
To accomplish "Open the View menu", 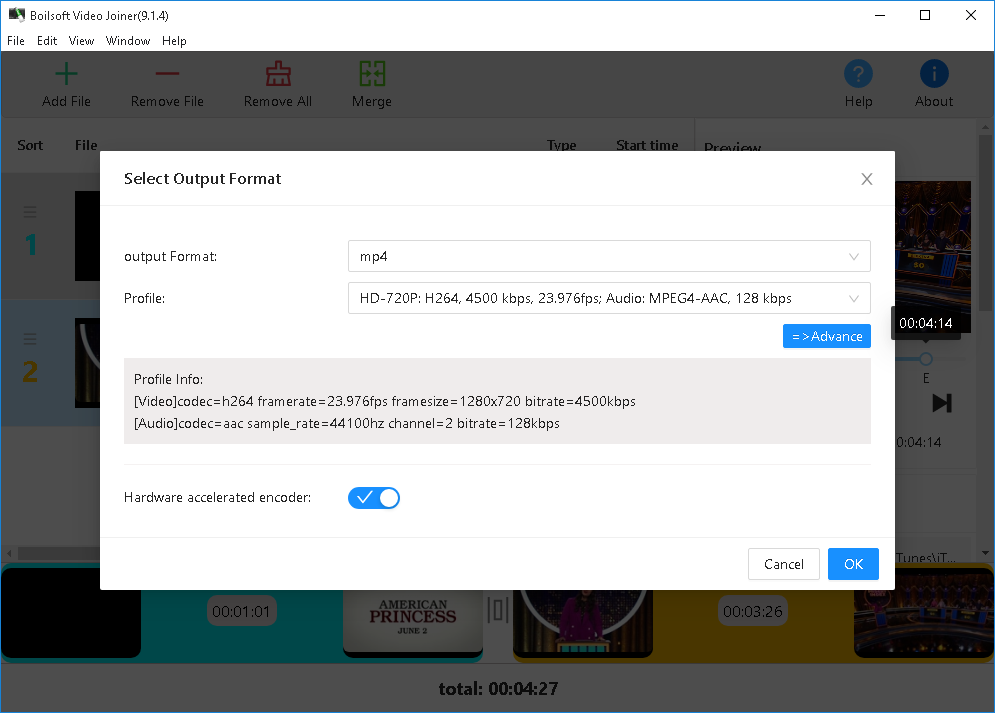I will [x=81, y=41].
